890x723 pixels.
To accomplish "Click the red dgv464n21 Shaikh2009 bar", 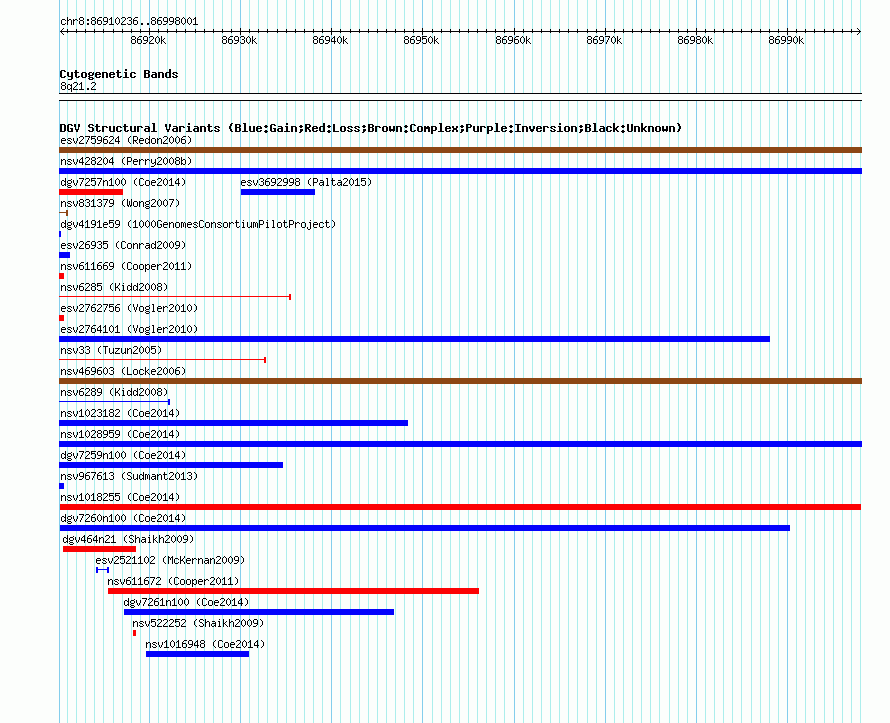I will (99, 549).
